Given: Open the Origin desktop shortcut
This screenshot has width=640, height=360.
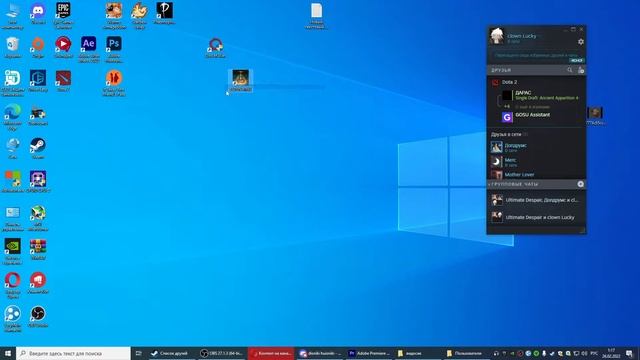Looking at the screenshot, I should (x=38, y=46).
